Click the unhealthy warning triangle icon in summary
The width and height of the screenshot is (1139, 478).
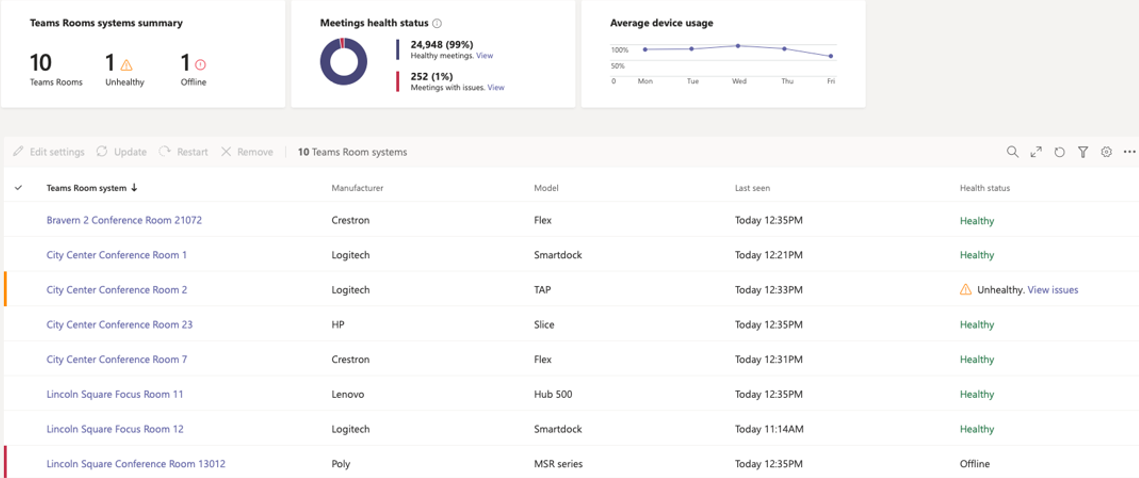coord(126,65)
